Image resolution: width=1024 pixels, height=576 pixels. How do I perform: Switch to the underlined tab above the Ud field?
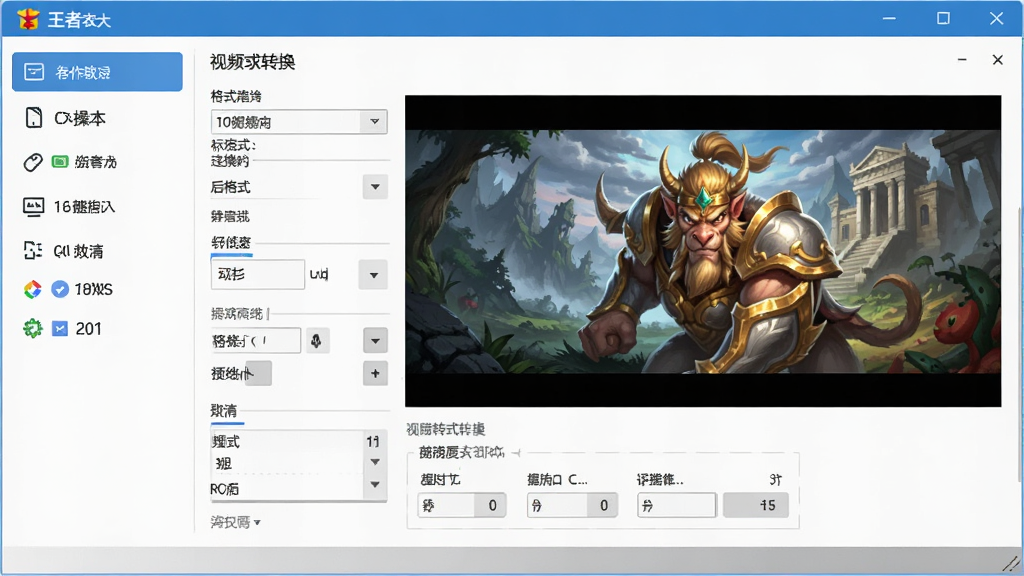pyautogui.click(x=231, y=243)
